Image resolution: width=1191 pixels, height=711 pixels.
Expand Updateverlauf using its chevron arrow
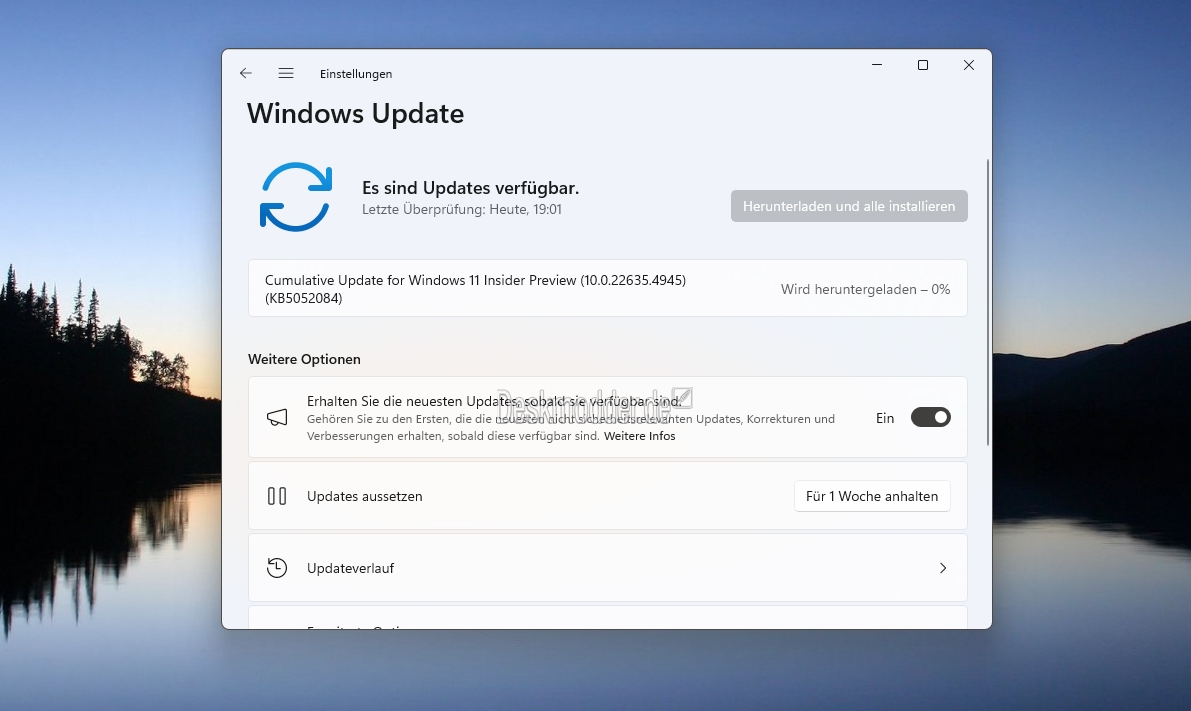(x=943, y=568)
